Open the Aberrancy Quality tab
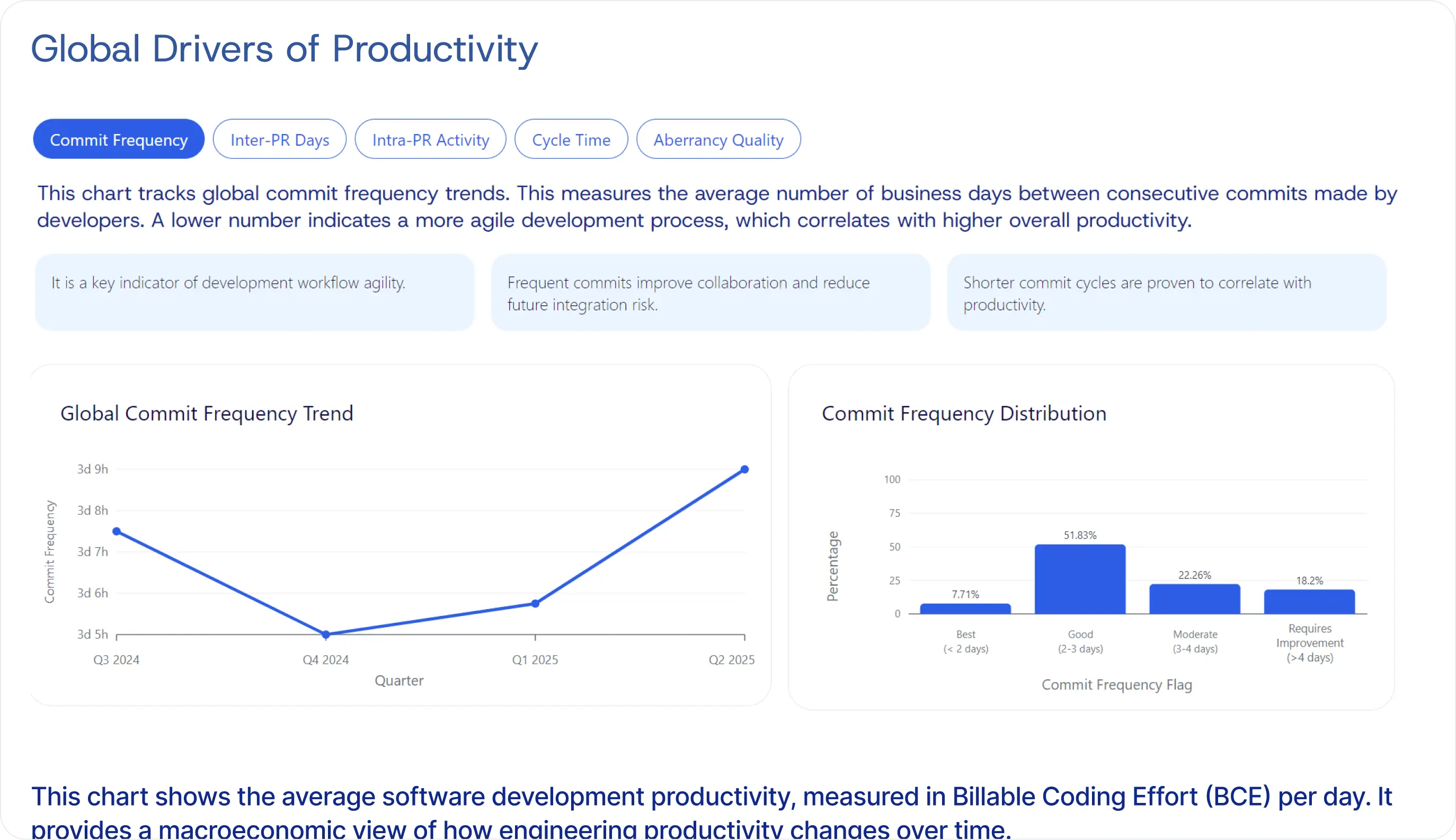The height and width of the screenshot is (840, 1456). [718, 140]
